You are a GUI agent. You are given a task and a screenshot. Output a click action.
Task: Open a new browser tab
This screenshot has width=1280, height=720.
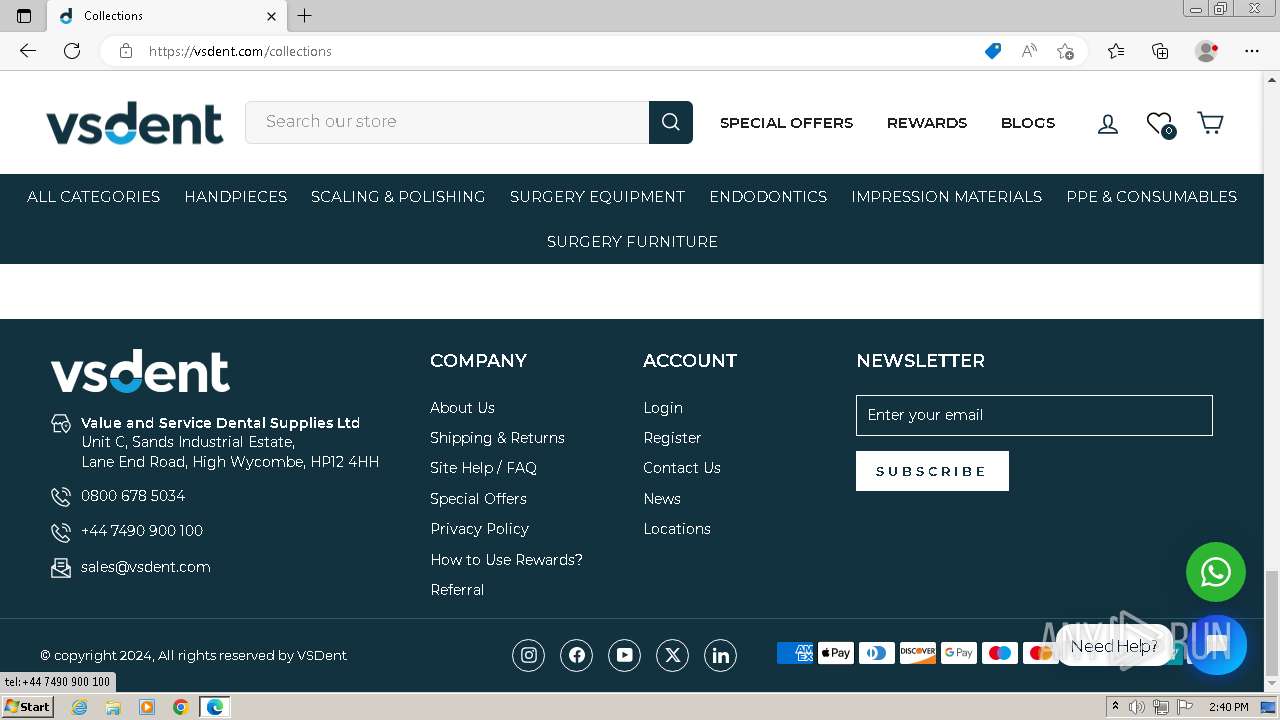[x=305, y=16]
